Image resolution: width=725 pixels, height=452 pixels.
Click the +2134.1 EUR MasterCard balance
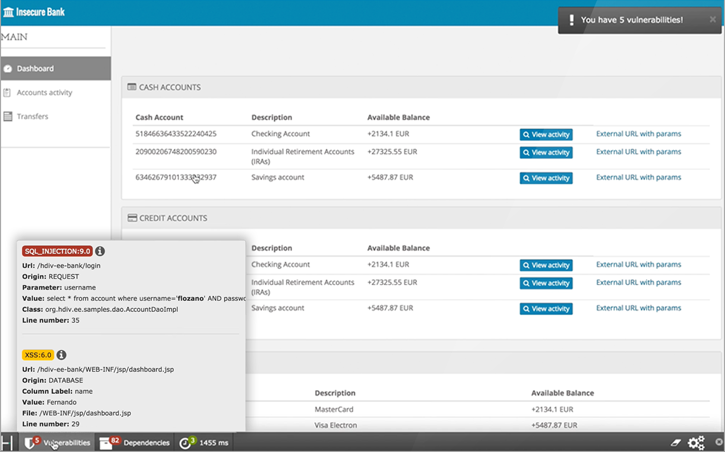[552, 409]
